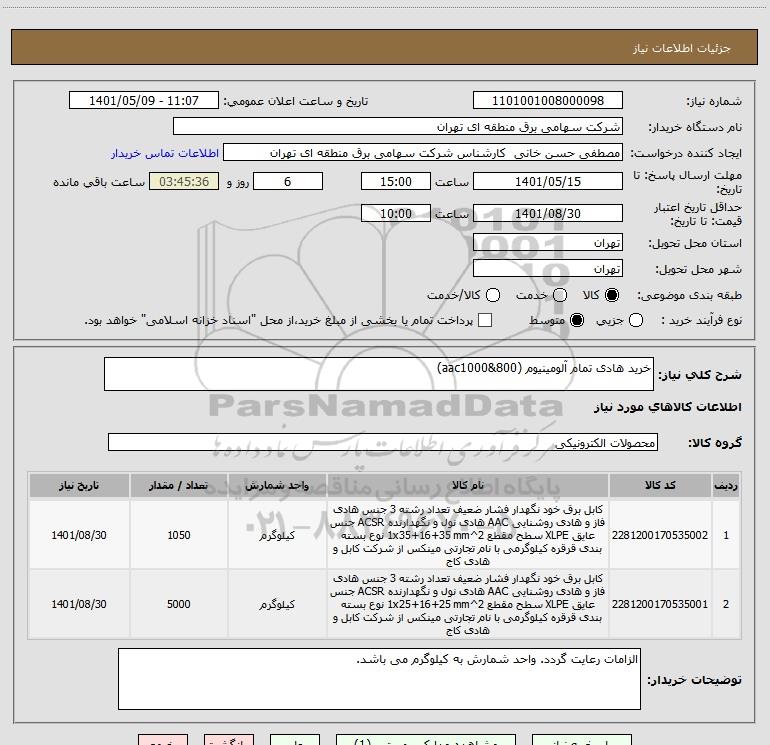
Task: Click the جزئیات اطلاعات نیاز header bar
Action: coord(384,47)
